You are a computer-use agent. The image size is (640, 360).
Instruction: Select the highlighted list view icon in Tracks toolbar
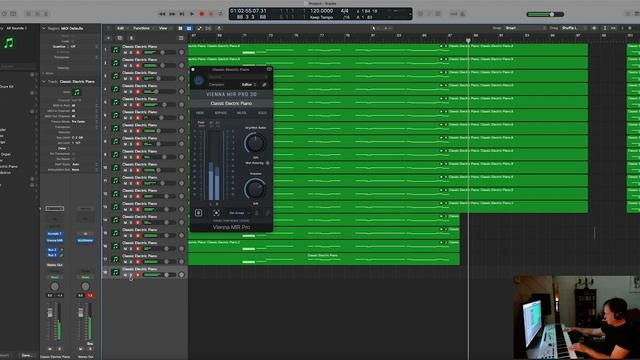tap(189, 28)
